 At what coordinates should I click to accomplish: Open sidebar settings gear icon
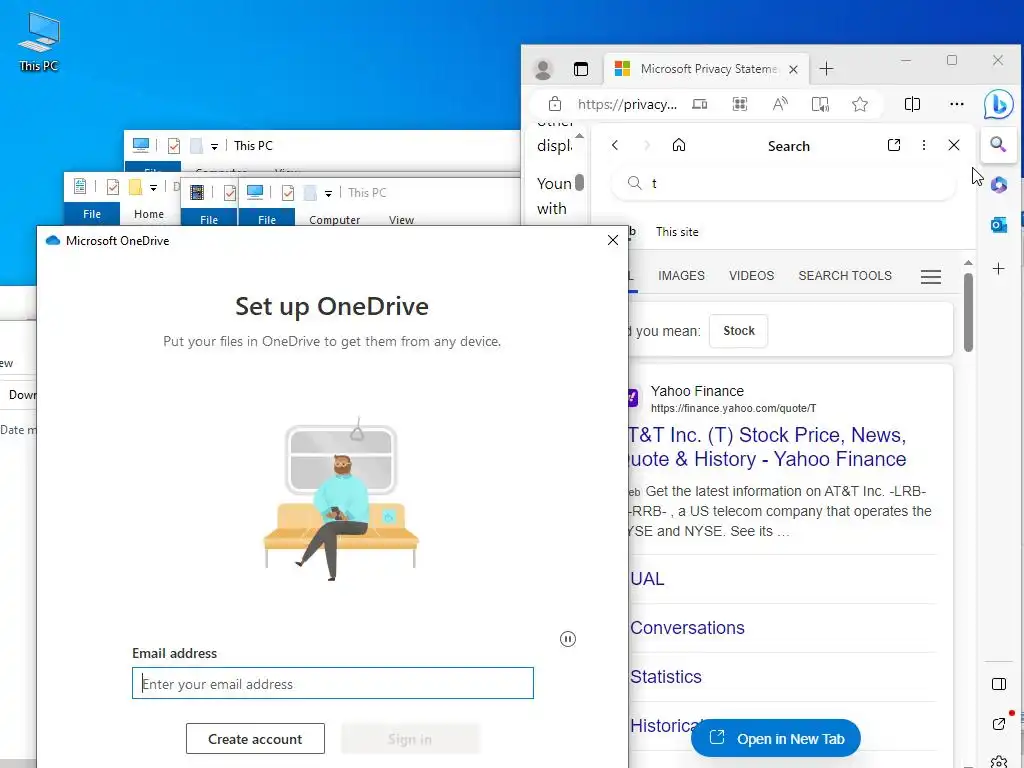[x=999, y=761]
